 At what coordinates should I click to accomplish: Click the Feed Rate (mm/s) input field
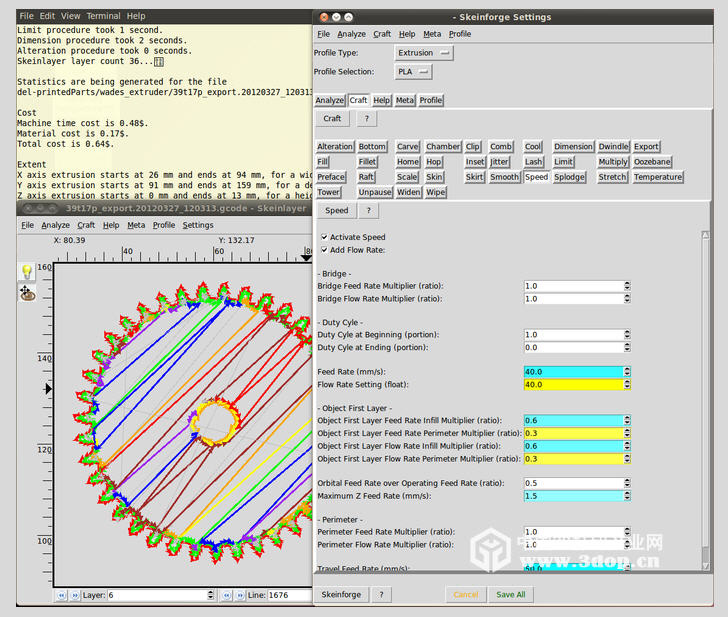[574, 372]
